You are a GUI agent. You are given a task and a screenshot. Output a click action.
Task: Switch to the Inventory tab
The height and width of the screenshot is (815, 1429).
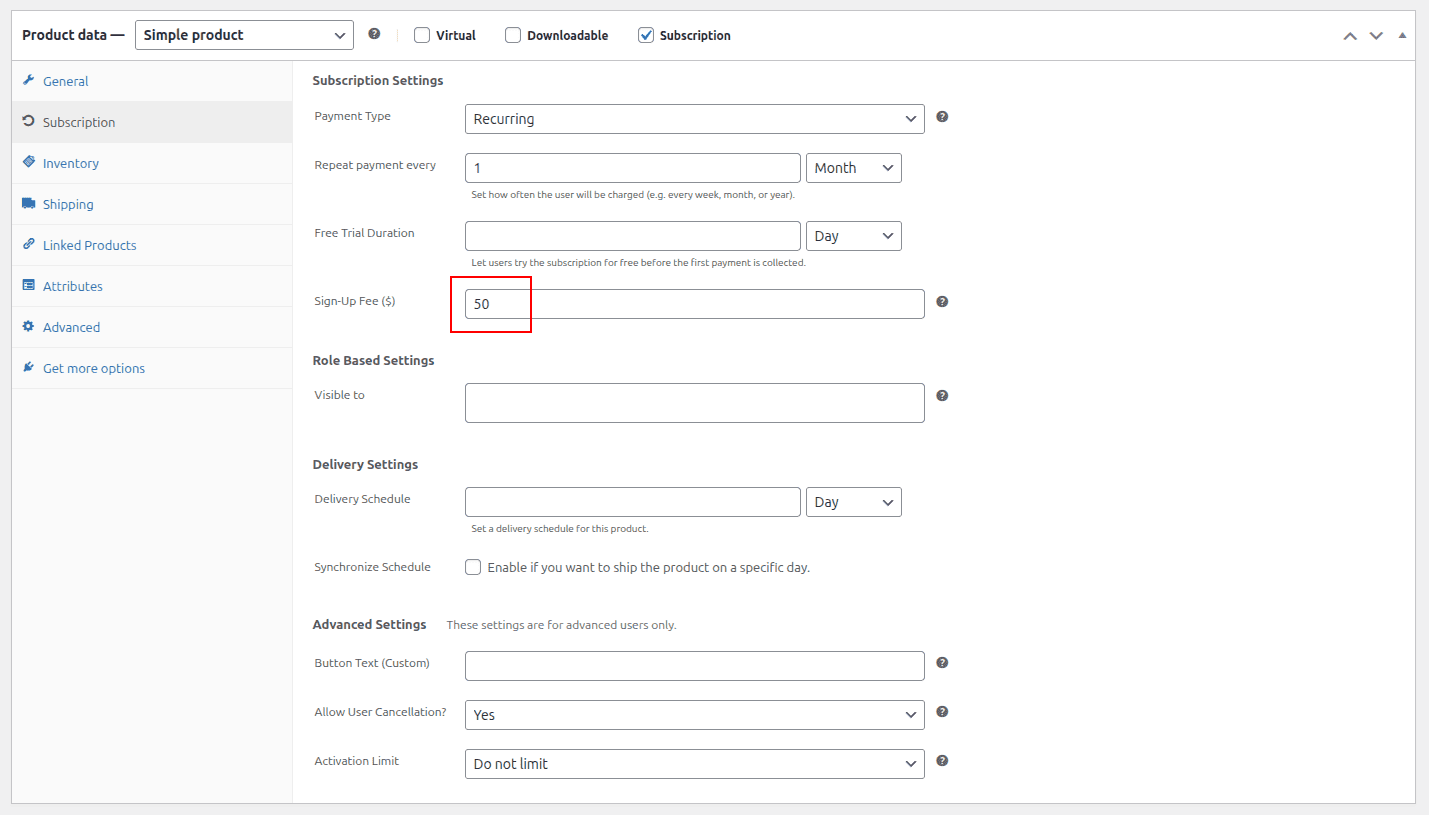[70, 163]
